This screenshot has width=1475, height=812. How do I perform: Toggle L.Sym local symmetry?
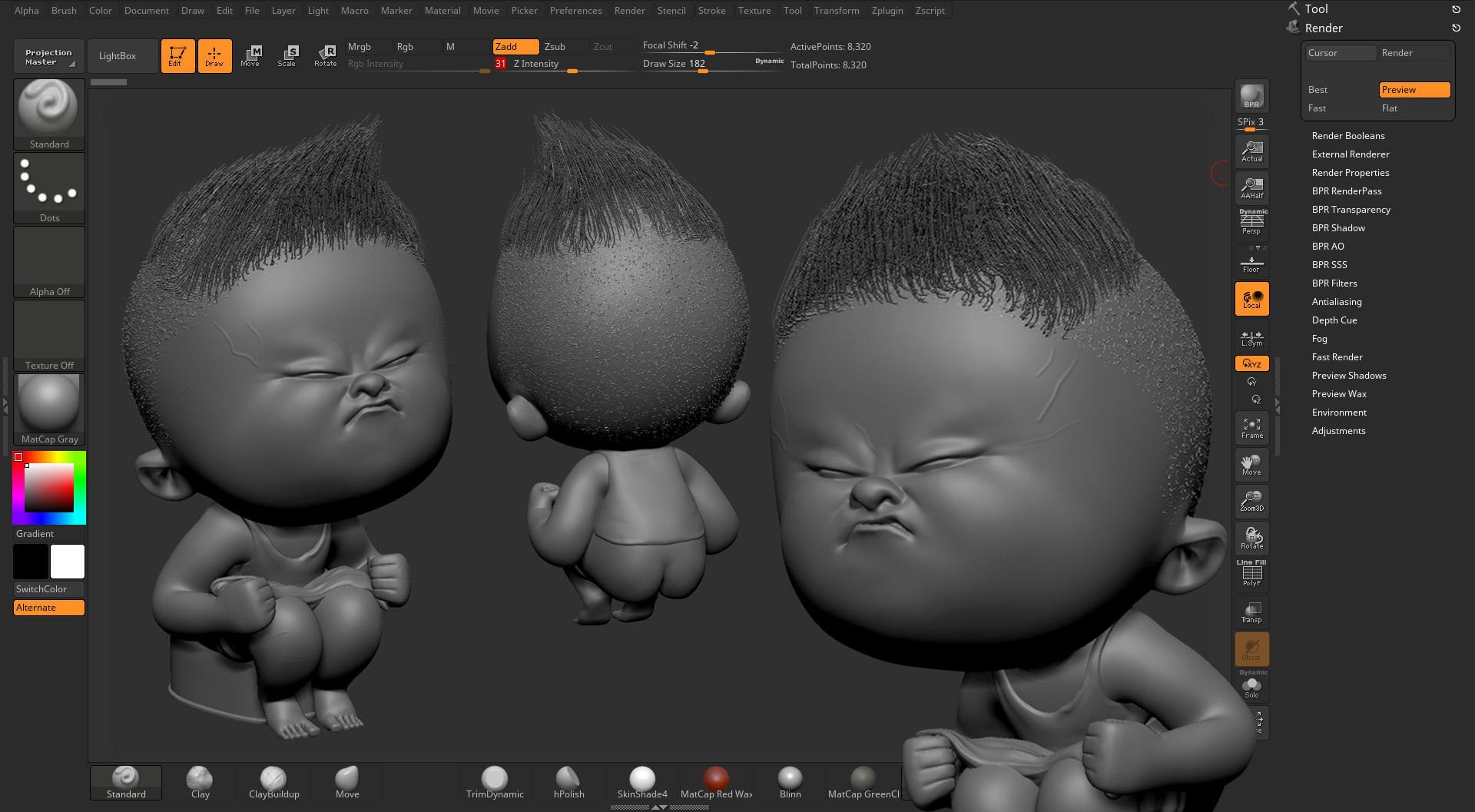1251,338
